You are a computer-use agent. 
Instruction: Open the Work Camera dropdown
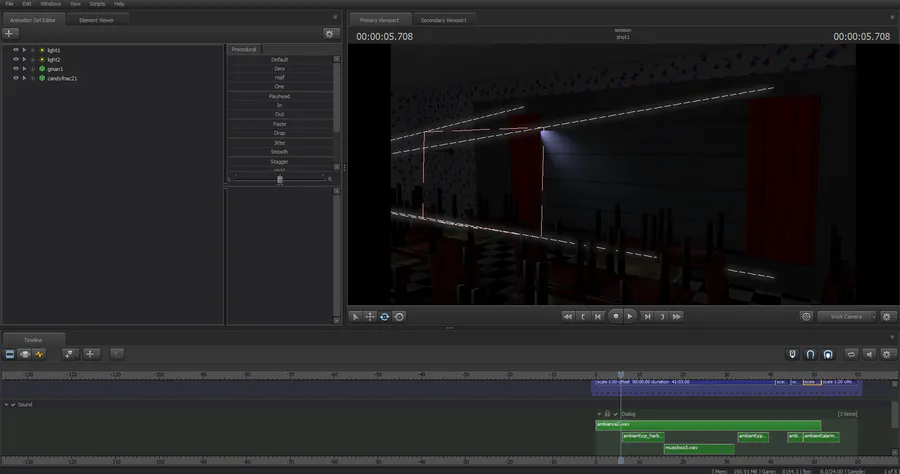[847, 317]
